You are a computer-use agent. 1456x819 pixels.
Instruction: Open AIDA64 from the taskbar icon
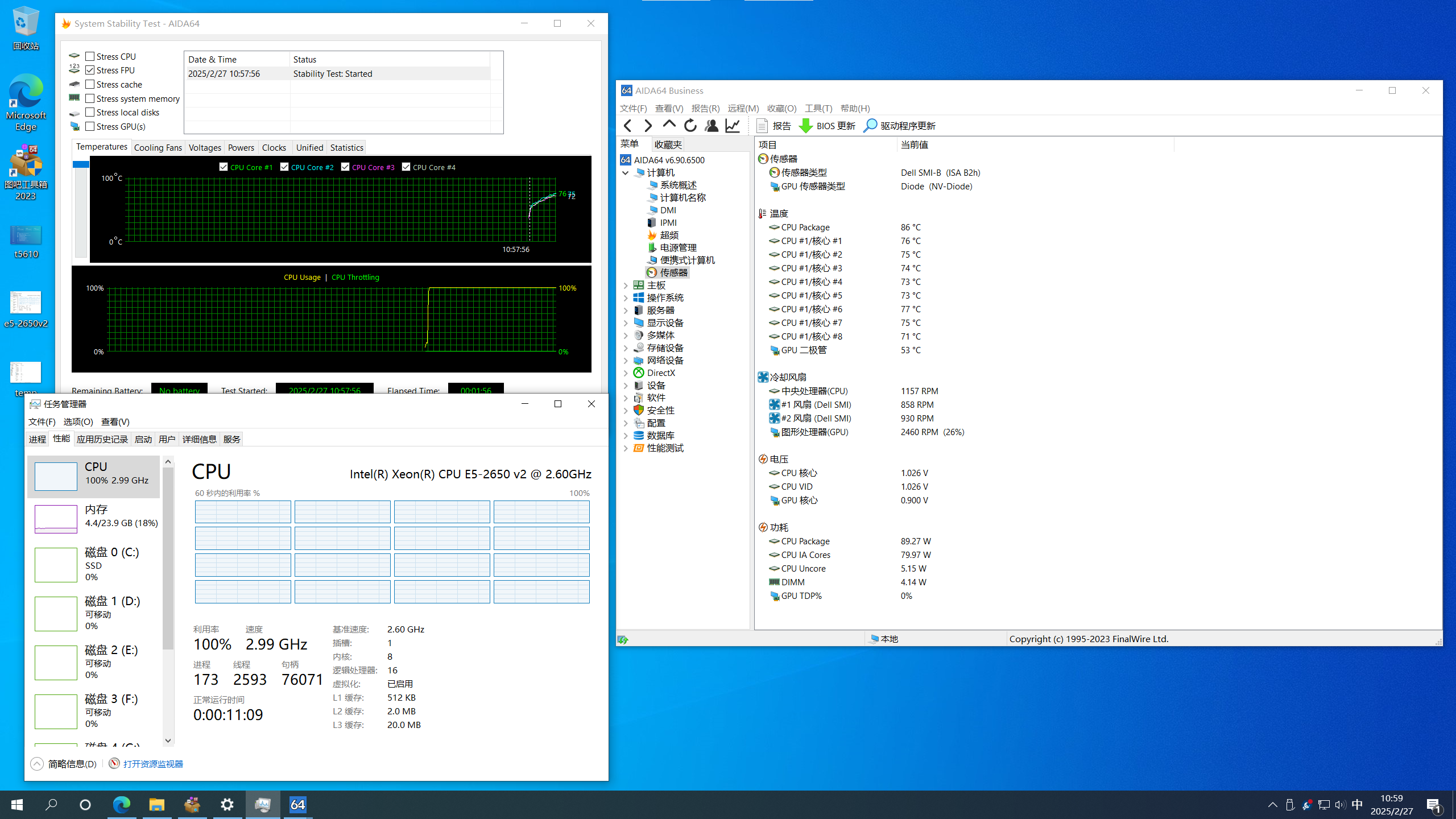pos(297,804)
